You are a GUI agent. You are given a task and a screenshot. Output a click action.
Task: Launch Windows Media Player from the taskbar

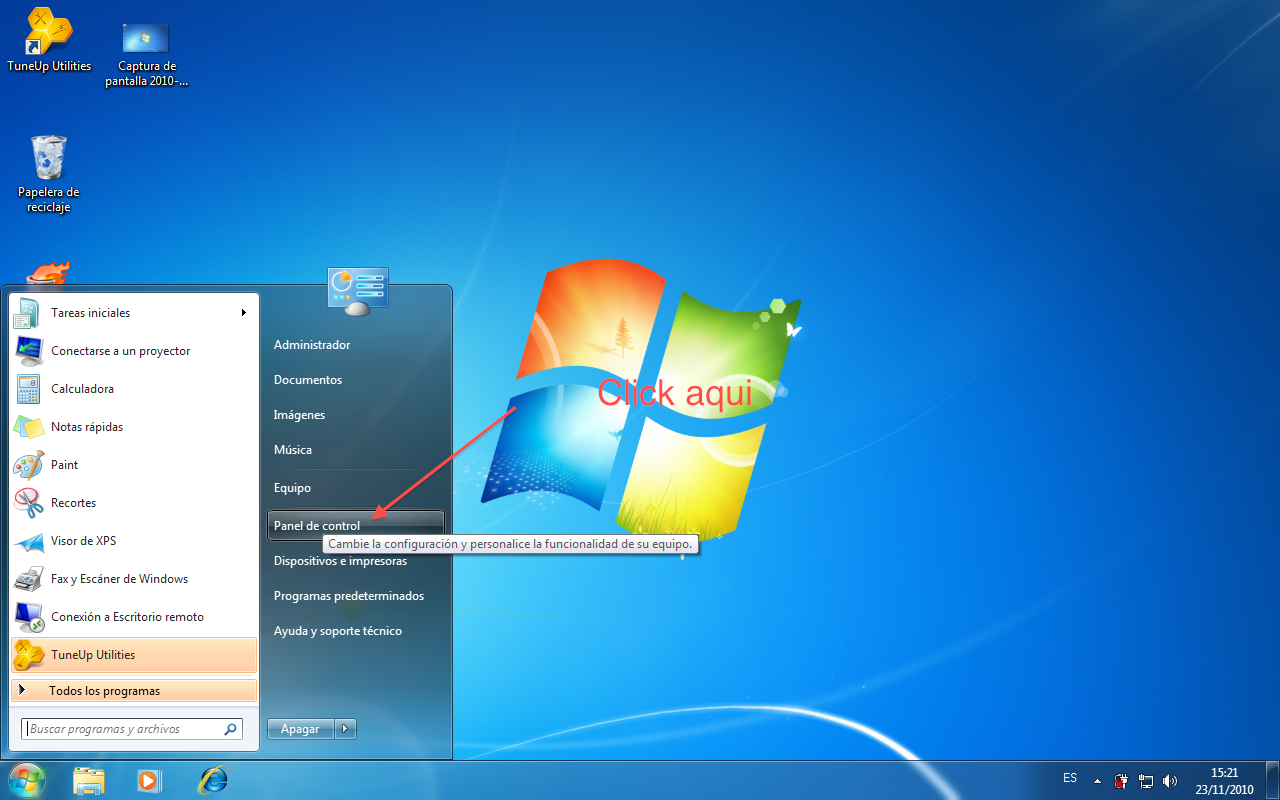coord(149,780)
